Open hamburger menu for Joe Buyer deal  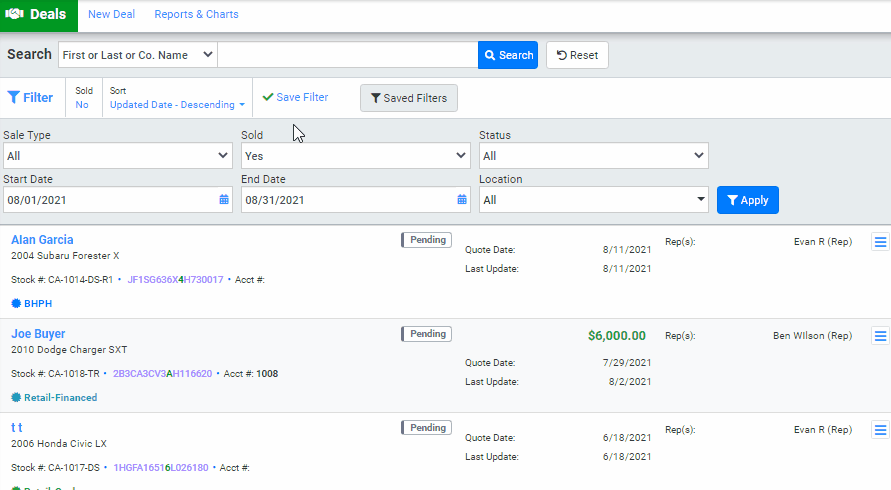[880, 336]
